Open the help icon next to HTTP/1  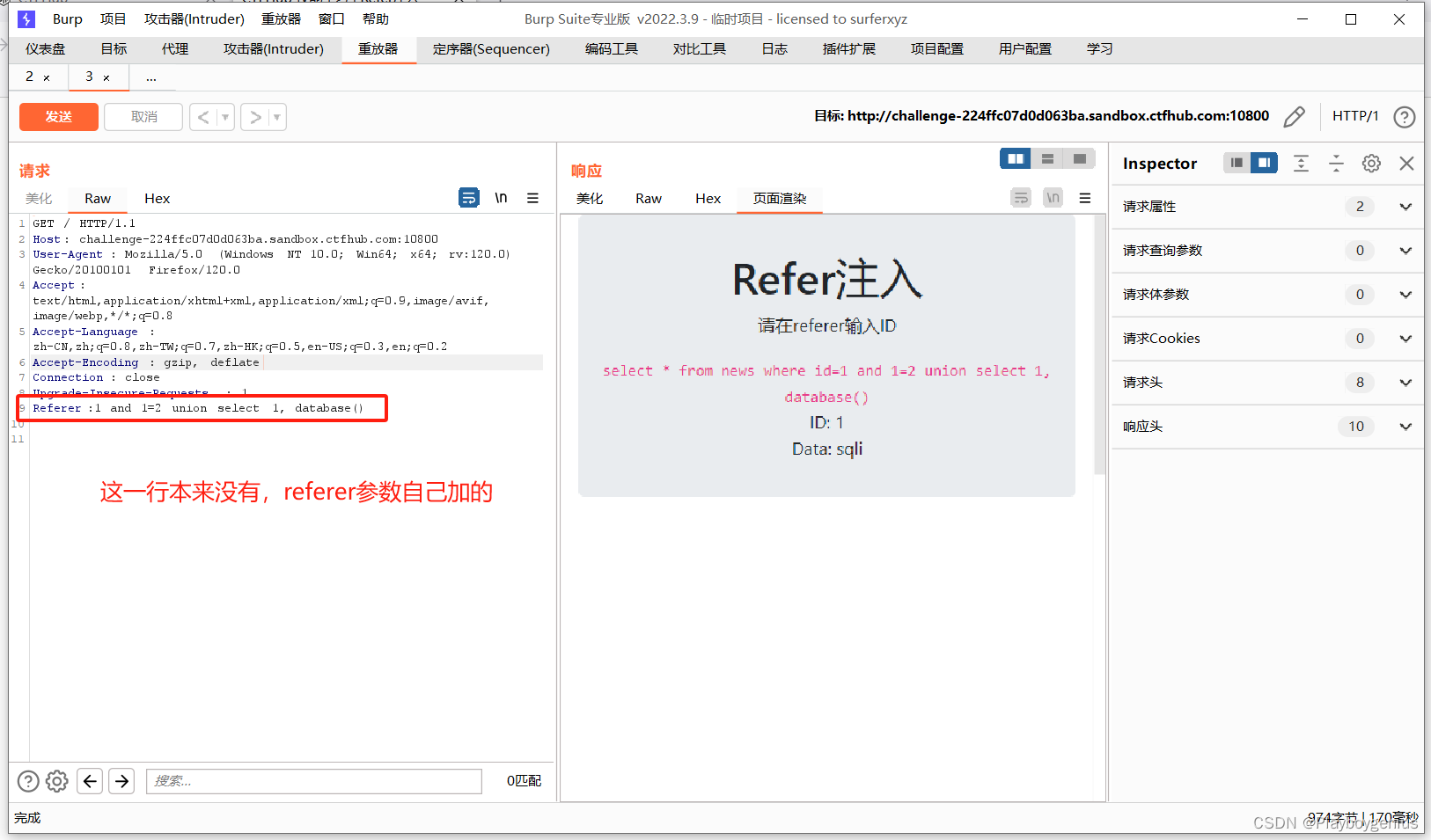pyautogui.click(x=1405, y=117)
